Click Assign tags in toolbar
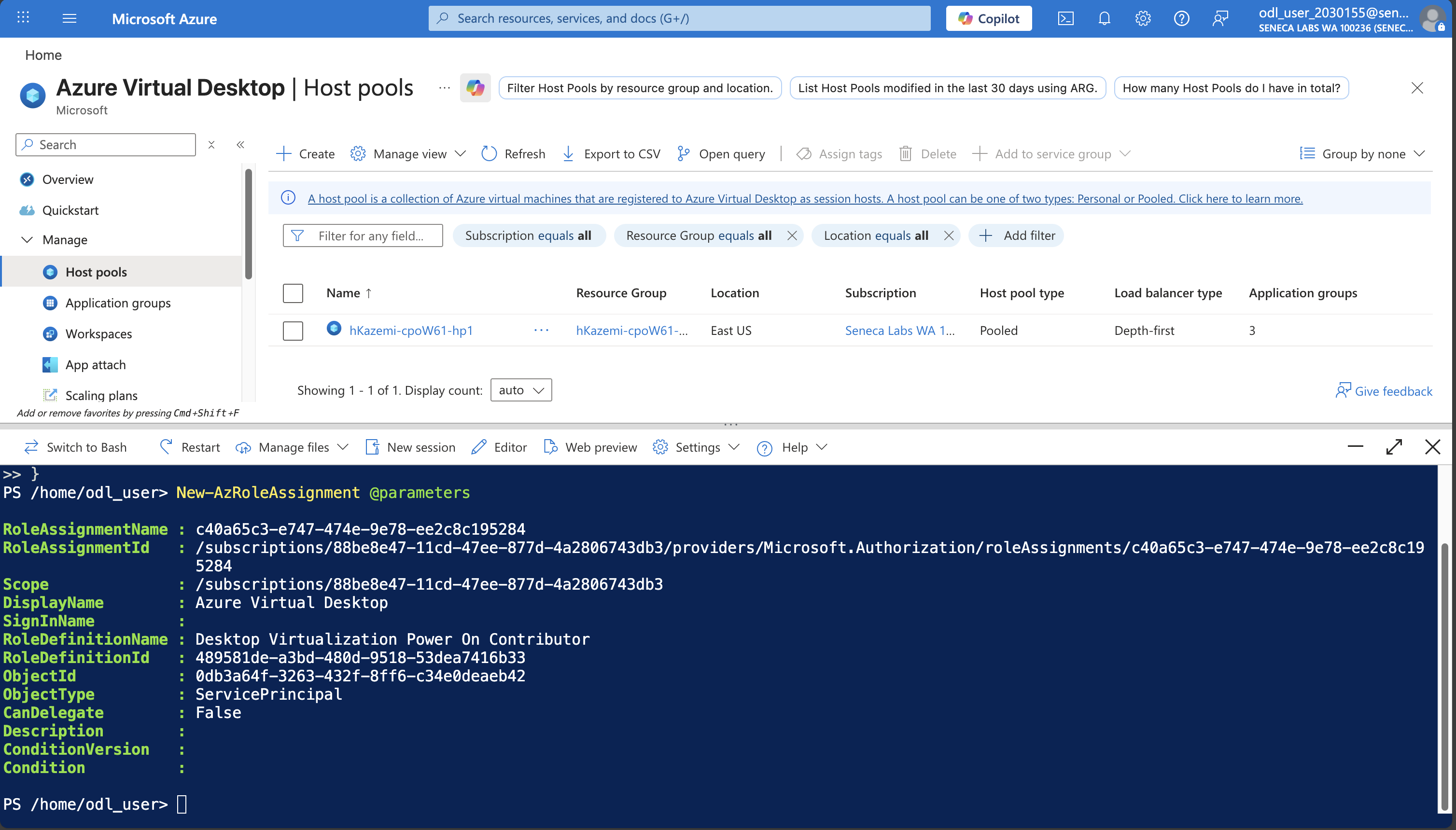1456x830 pixels. [839, 154]
